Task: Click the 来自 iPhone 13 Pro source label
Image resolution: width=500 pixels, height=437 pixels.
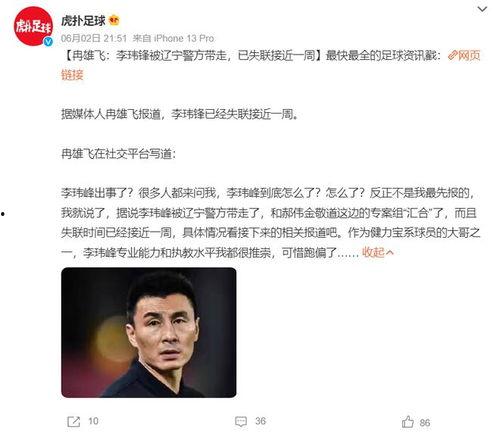Action: [x=173, y=38]
